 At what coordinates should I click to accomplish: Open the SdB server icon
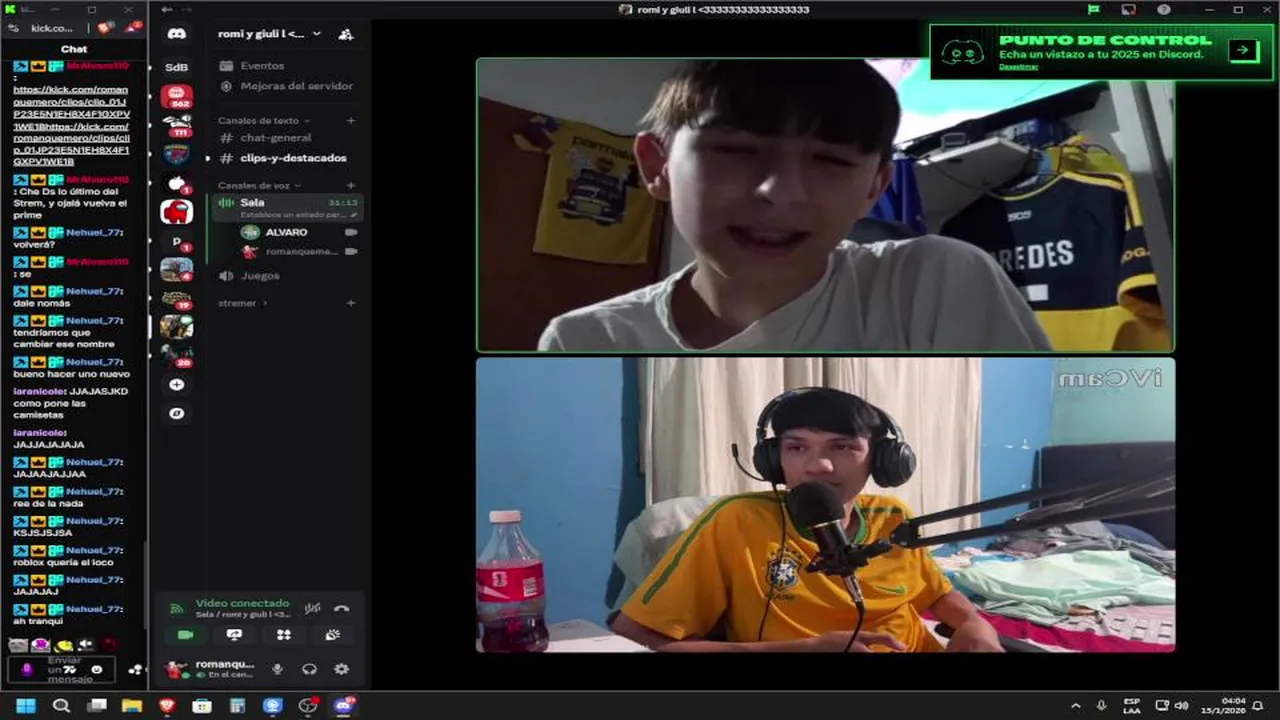tap(176, 67)
